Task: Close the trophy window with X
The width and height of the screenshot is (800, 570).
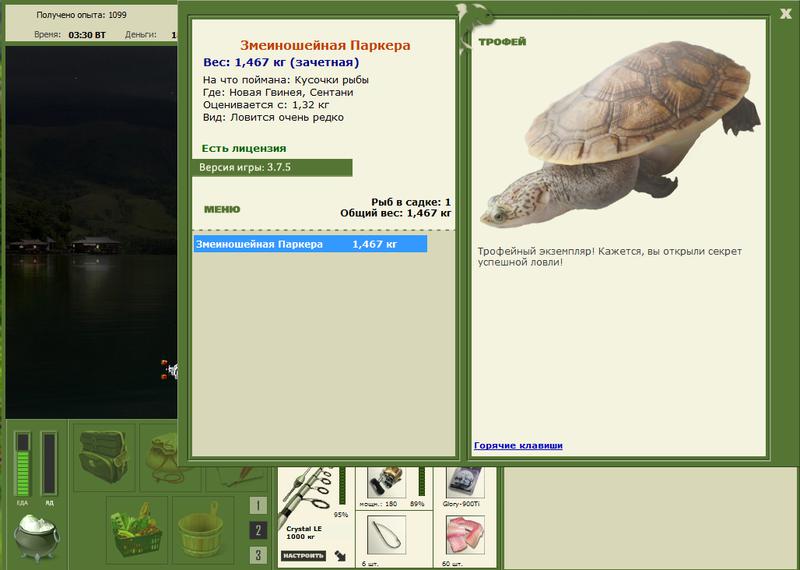Action: 786,14
